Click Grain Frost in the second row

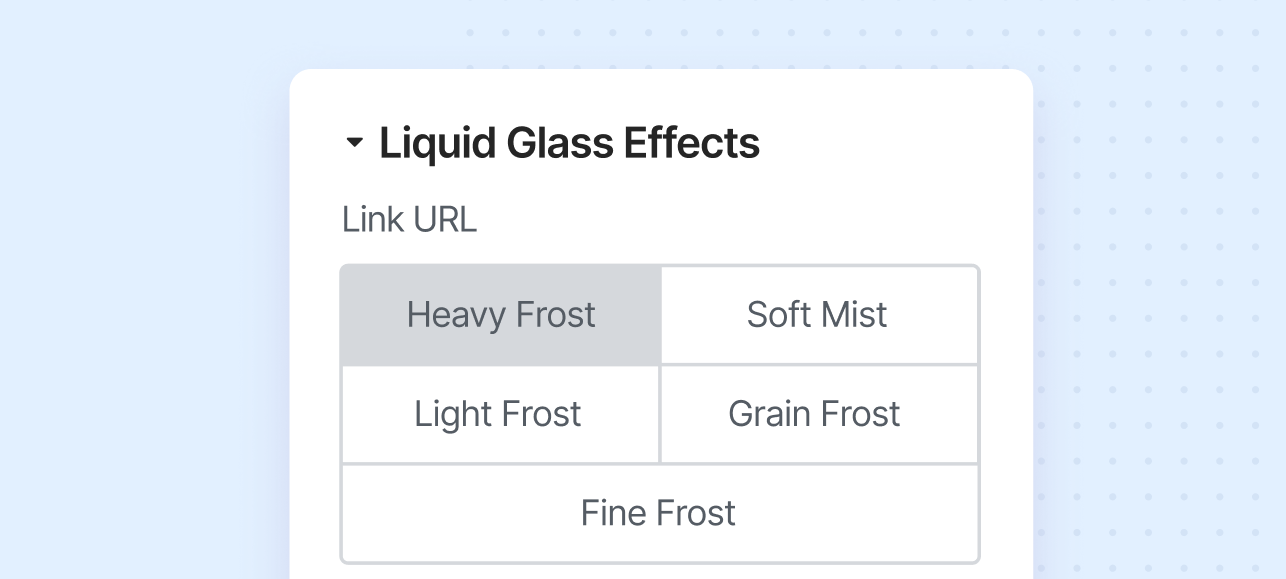coord(814,414)
